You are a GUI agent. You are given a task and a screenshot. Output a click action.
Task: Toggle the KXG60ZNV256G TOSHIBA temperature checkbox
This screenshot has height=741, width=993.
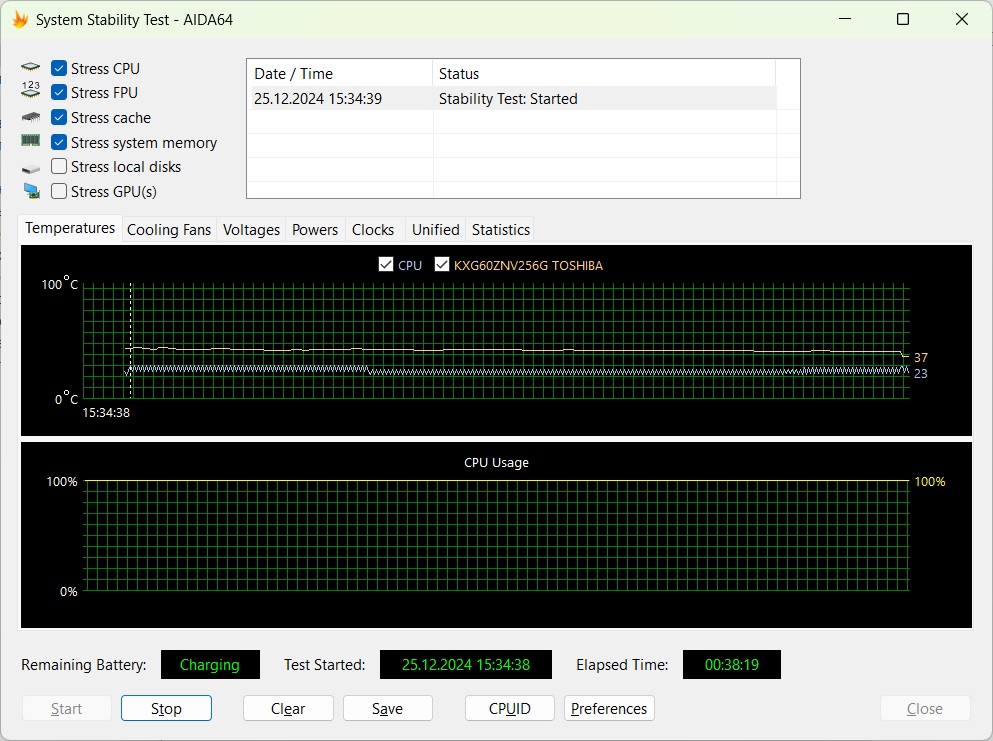tap(442, 265)
